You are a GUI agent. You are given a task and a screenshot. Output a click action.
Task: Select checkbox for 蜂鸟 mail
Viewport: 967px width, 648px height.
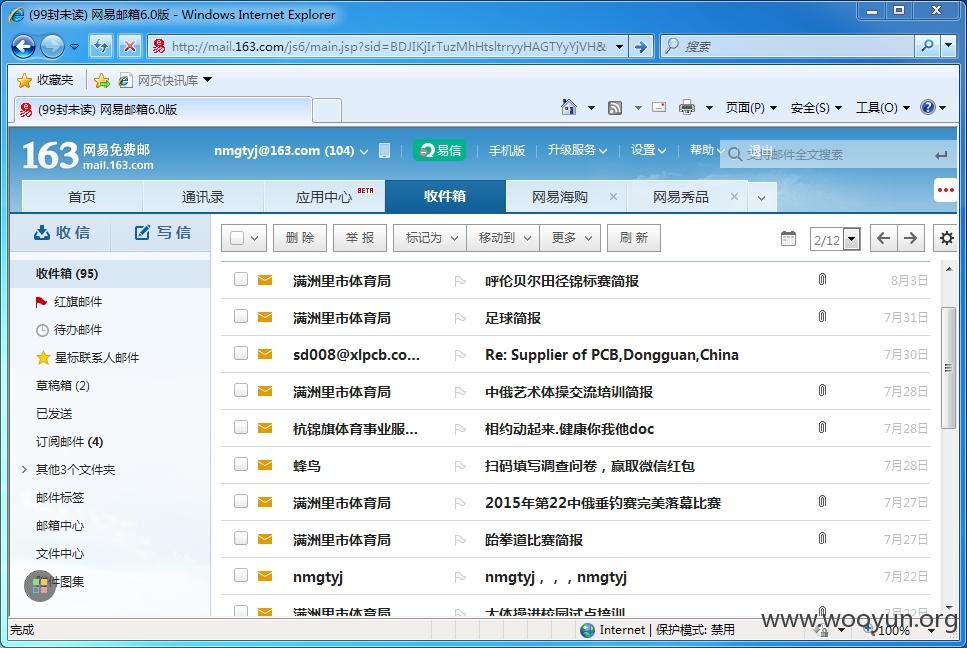point(241,464)
